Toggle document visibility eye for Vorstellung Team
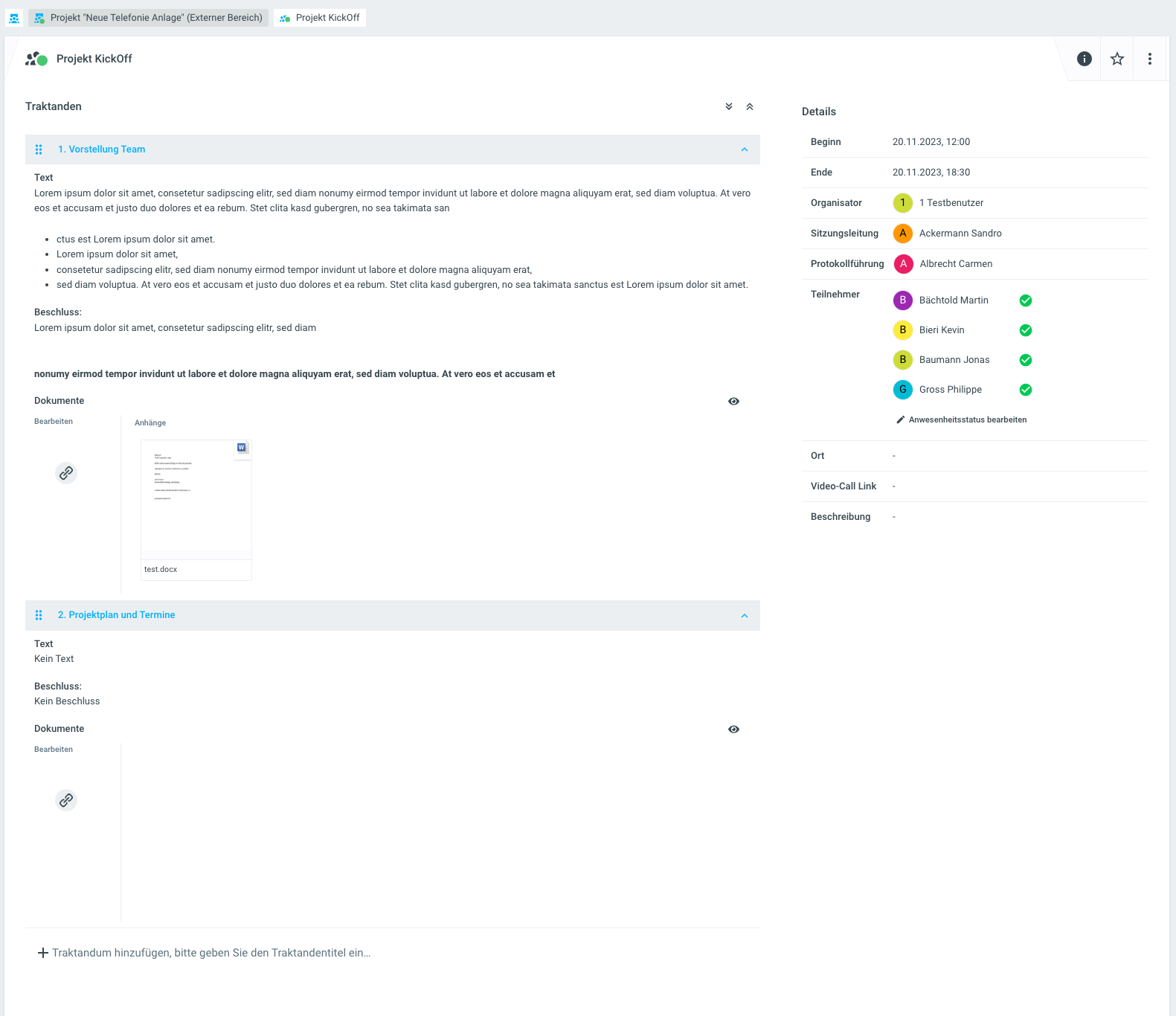 point(733,401)
